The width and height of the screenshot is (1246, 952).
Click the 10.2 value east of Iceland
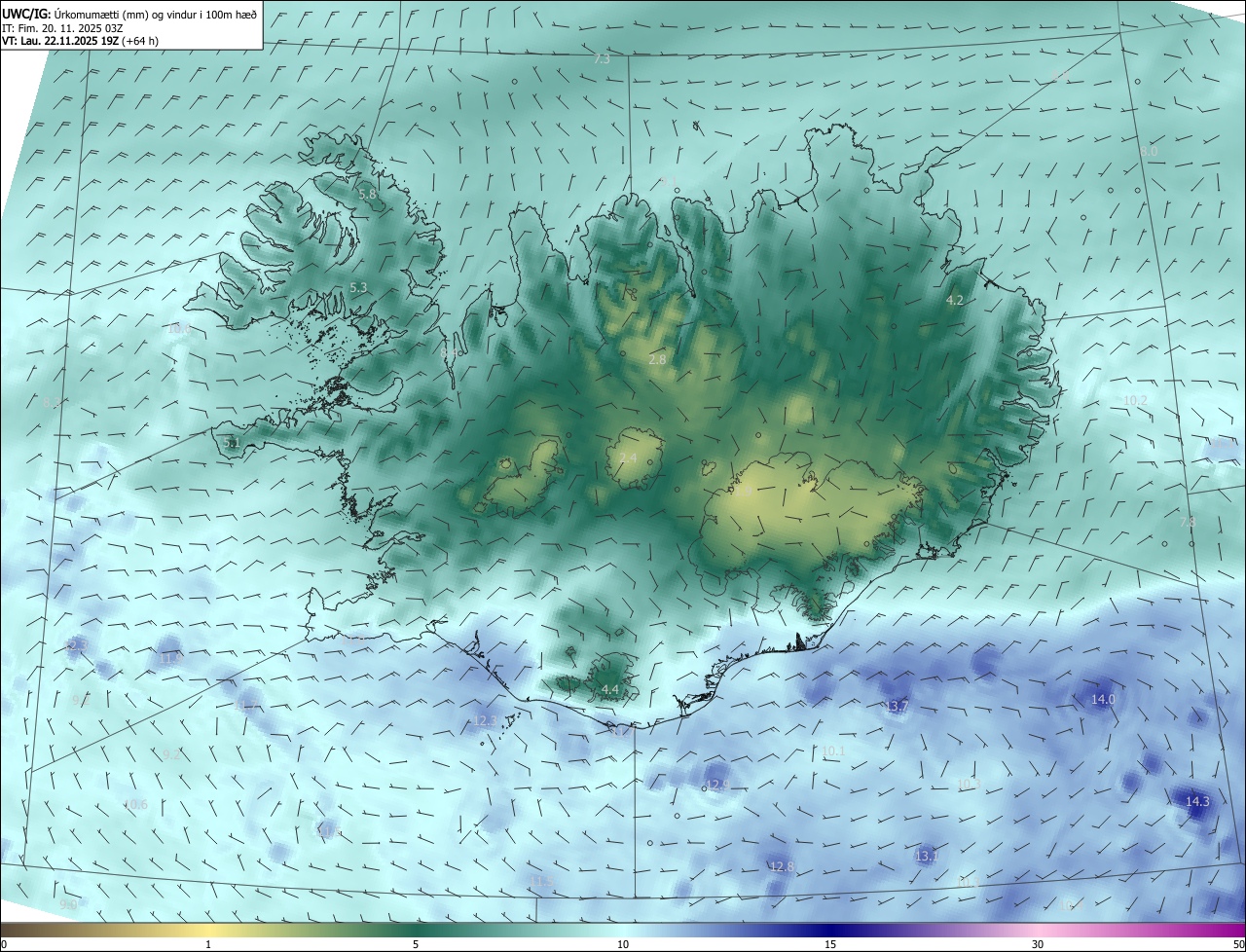(1135, 401)
